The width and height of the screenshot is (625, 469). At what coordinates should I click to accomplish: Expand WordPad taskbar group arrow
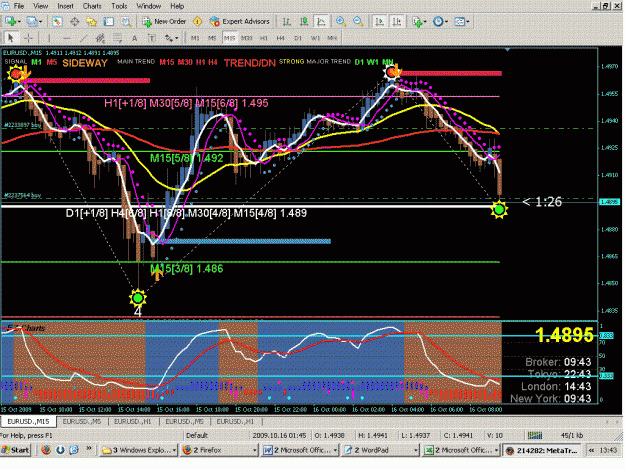coord(416,450)
